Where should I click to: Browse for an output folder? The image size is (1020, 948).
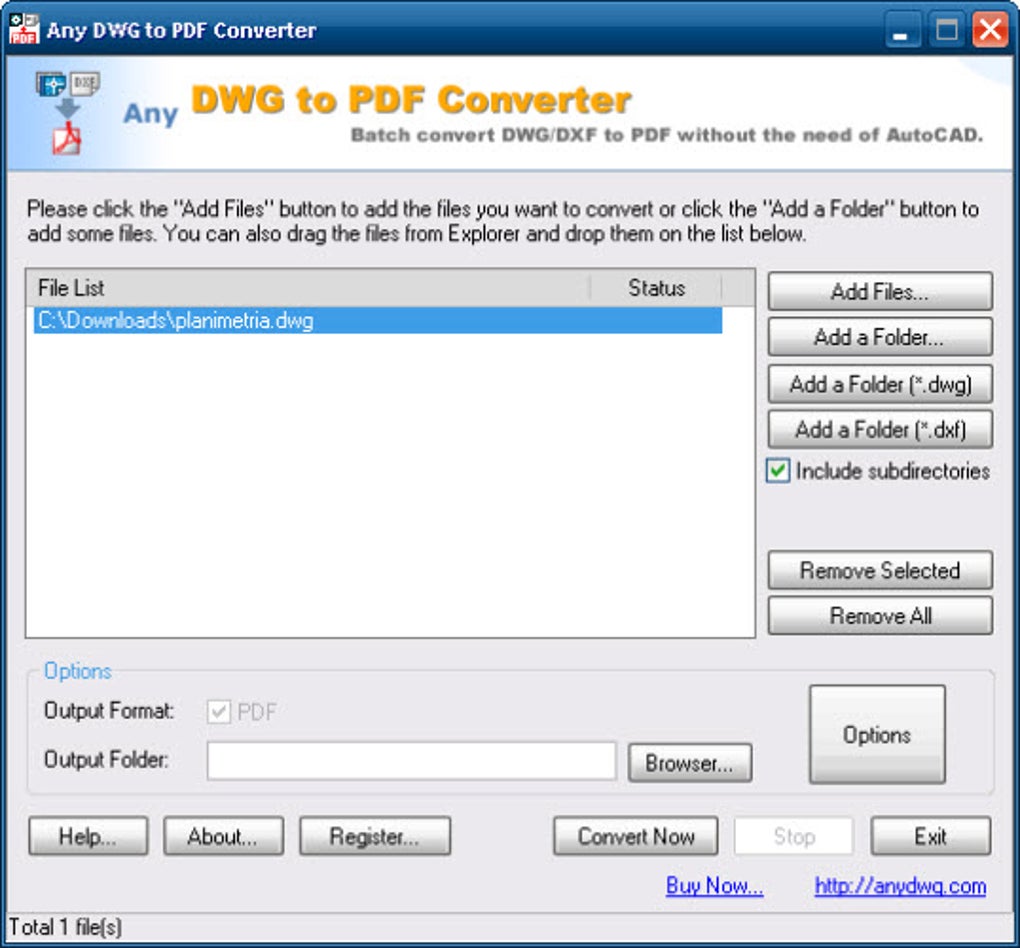690,763
